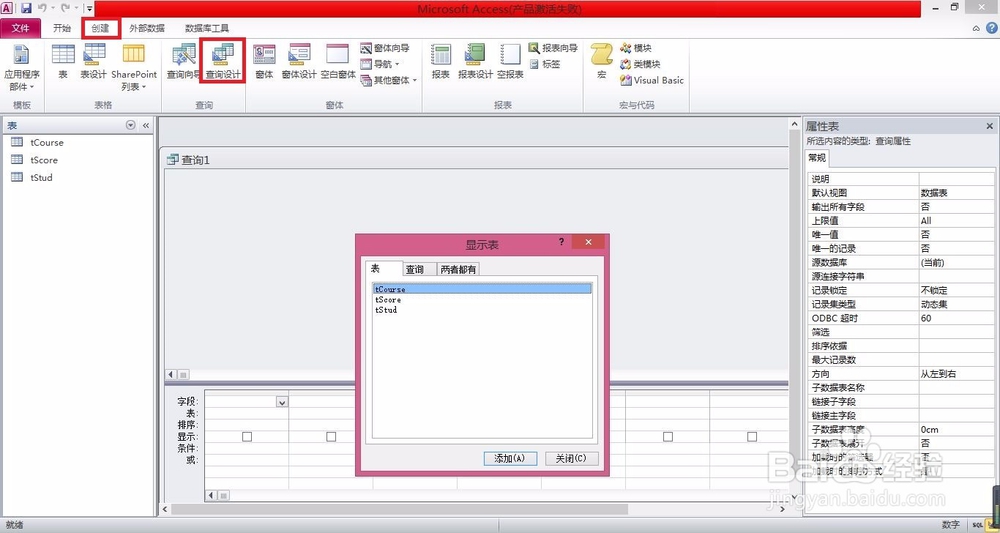Switch to the 开始 Home tab

coord(62,28)
